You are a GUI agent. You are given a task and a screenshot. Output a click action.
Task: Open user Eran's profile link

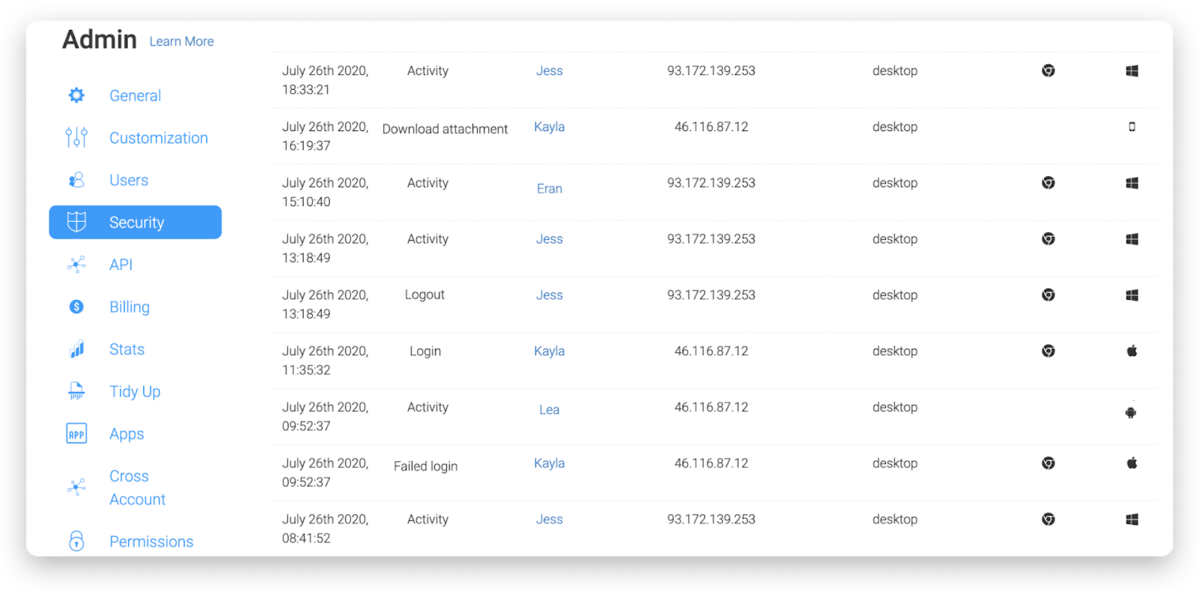click(x=549, y=188)
